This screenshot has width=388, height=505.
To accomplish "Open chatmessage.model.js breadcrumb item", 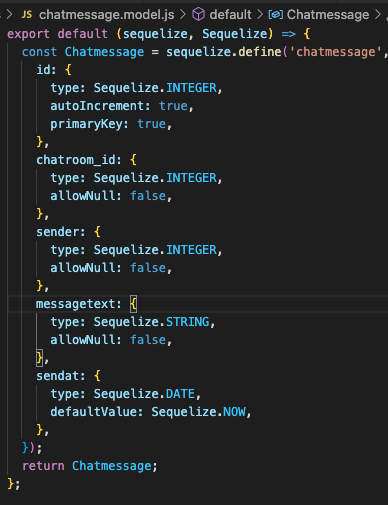I will (106, 15).
